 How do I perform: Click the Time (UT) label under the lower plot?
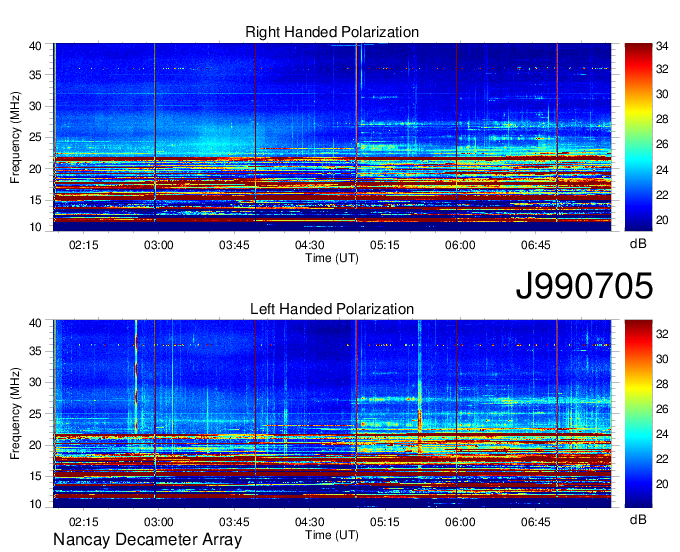pos(332,535)
